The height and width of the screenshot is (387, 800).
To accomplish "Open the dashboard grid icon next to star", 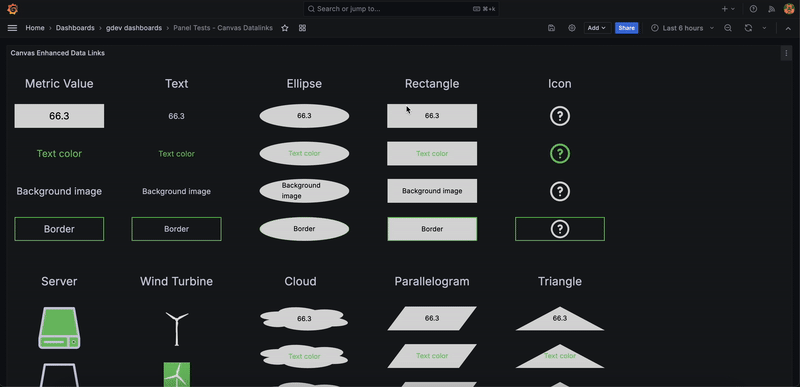I will 303,28.
